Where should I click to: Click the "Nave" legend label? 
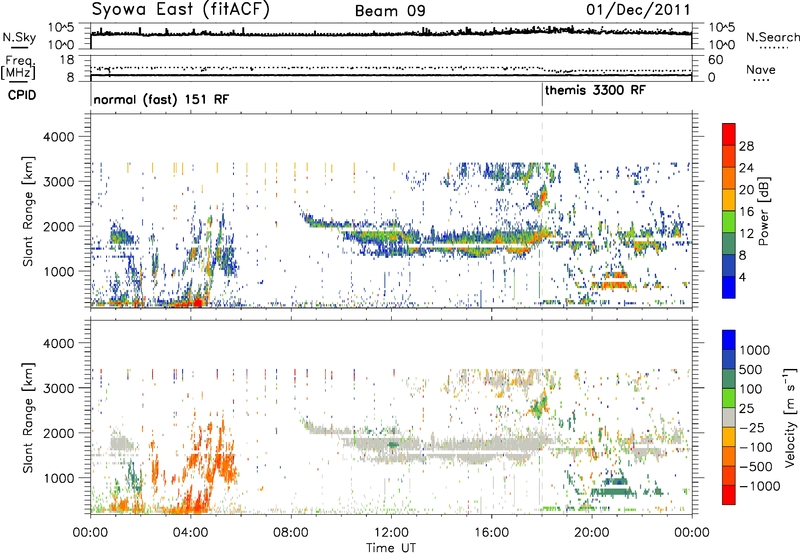click(x=761, y=70)
